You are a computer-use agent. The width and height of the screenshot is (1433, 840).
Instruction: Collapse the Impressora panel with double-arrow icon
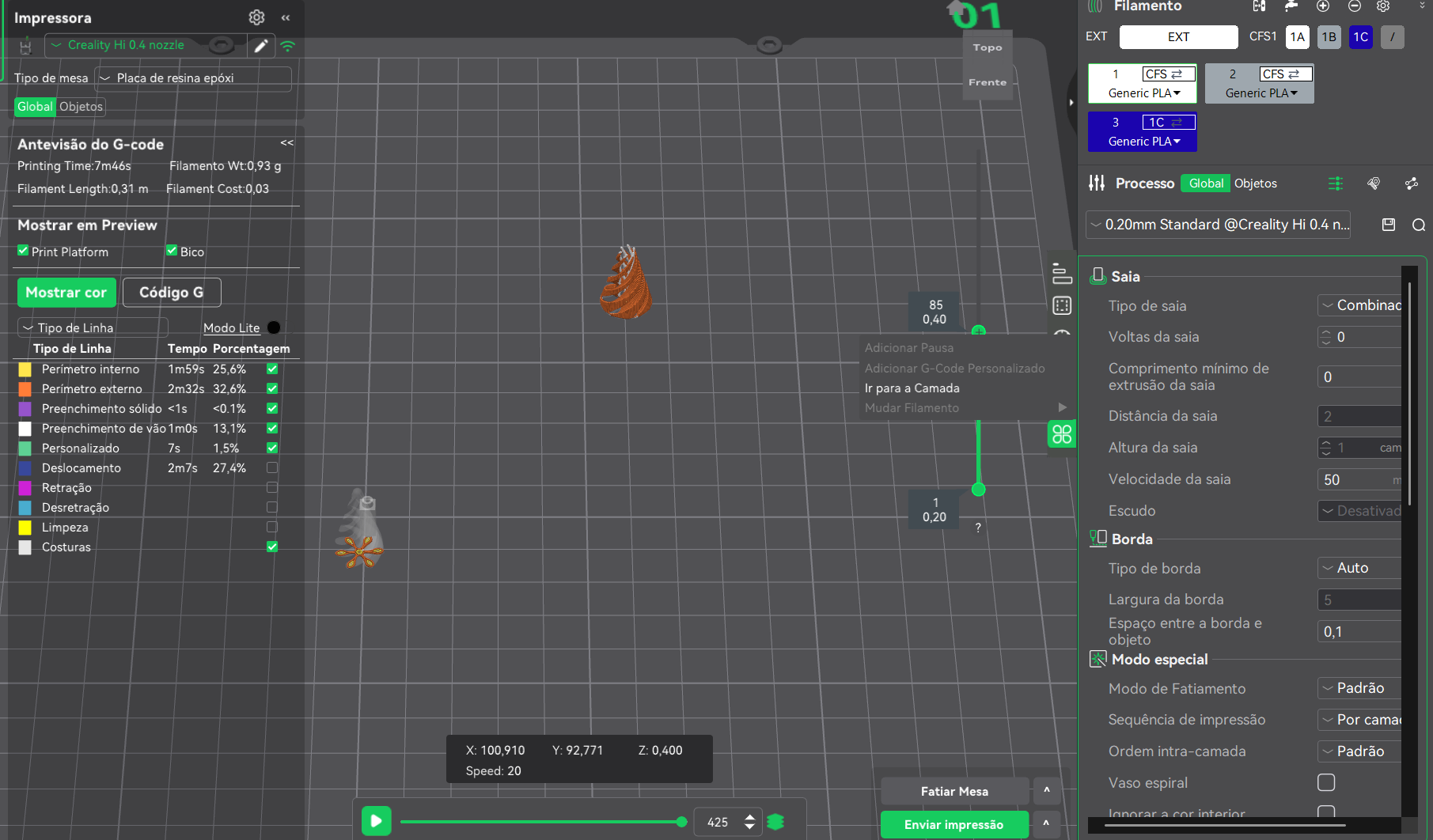(286, 17)
